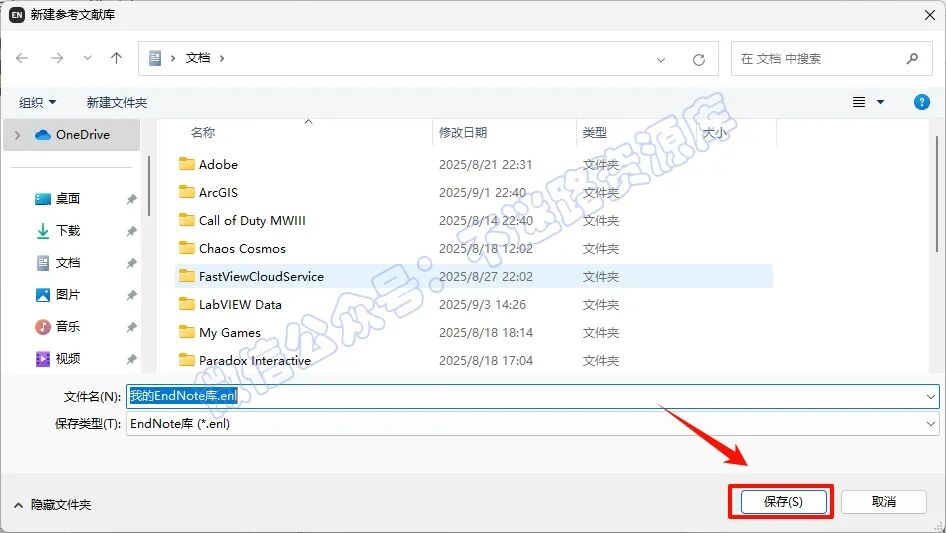
Task: Click date 2025/8/21 22:31 cell
Action: [x=486, y=164]
